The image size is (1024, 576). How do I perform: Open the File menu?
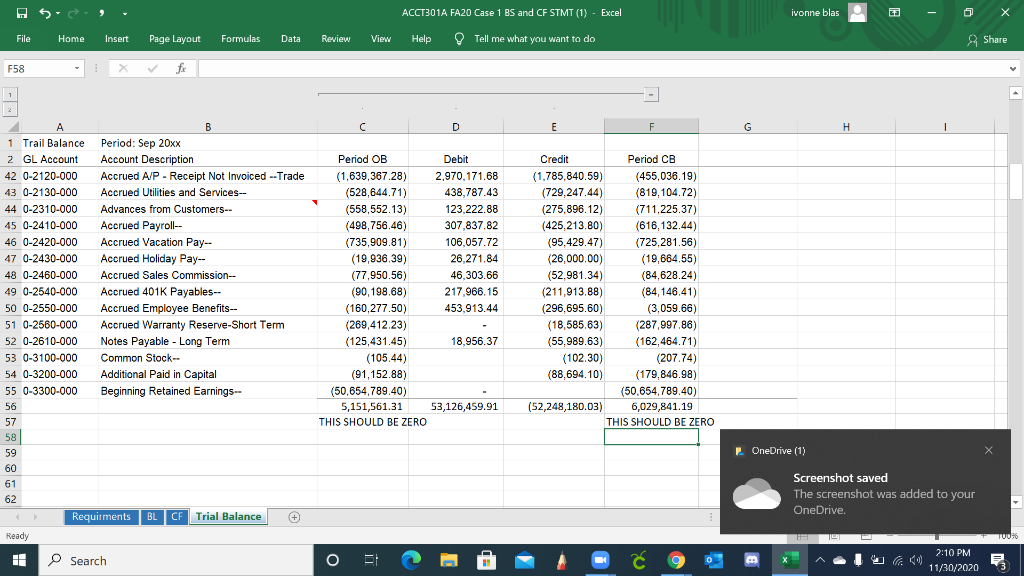(x=24, y=39)
